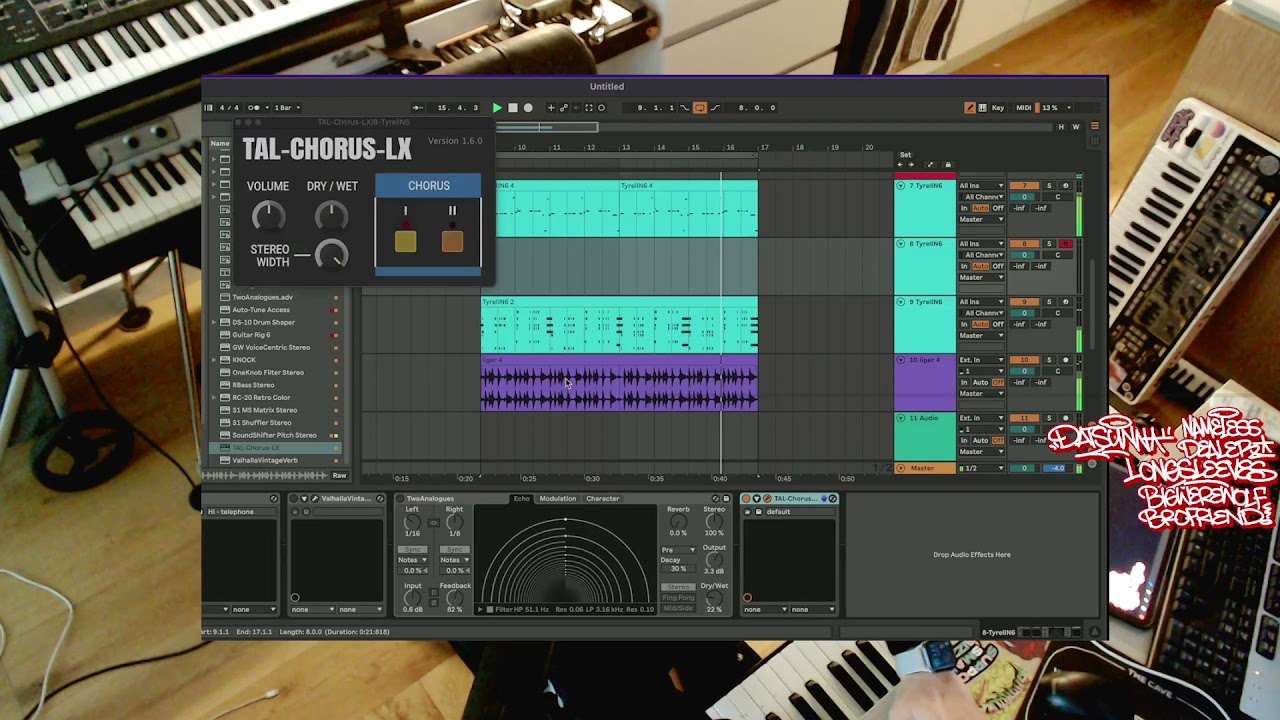Click the stacked-lines icon beside the W button
The height and width of the screenshot is (720, 1280).
point(1095,126)
